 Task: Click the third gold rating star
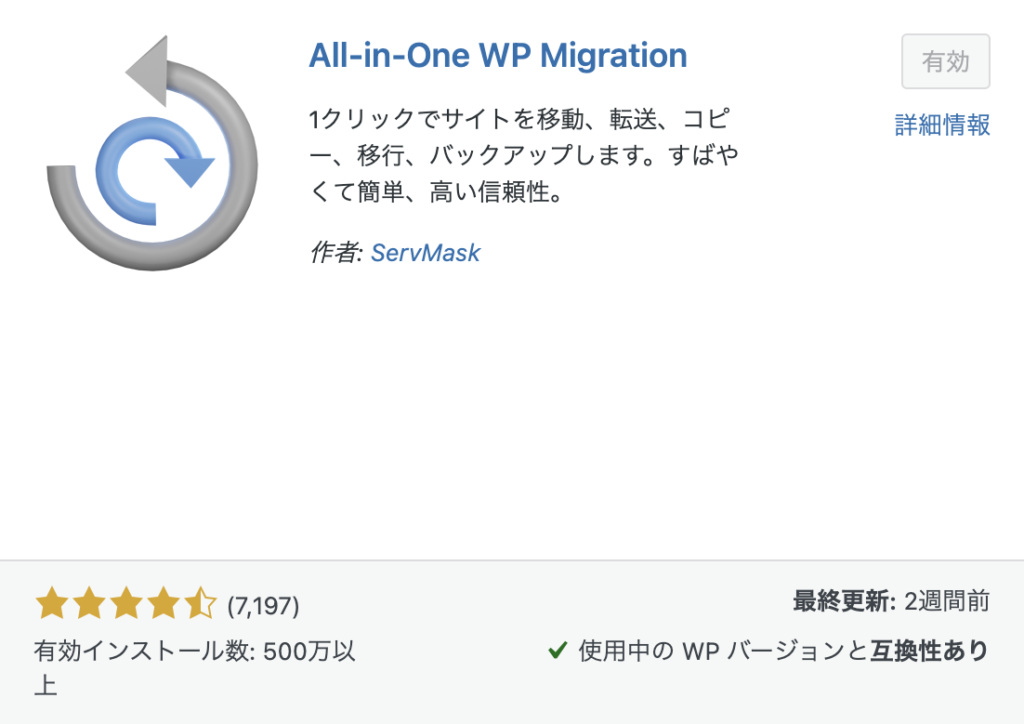click(x=126, y=603)
